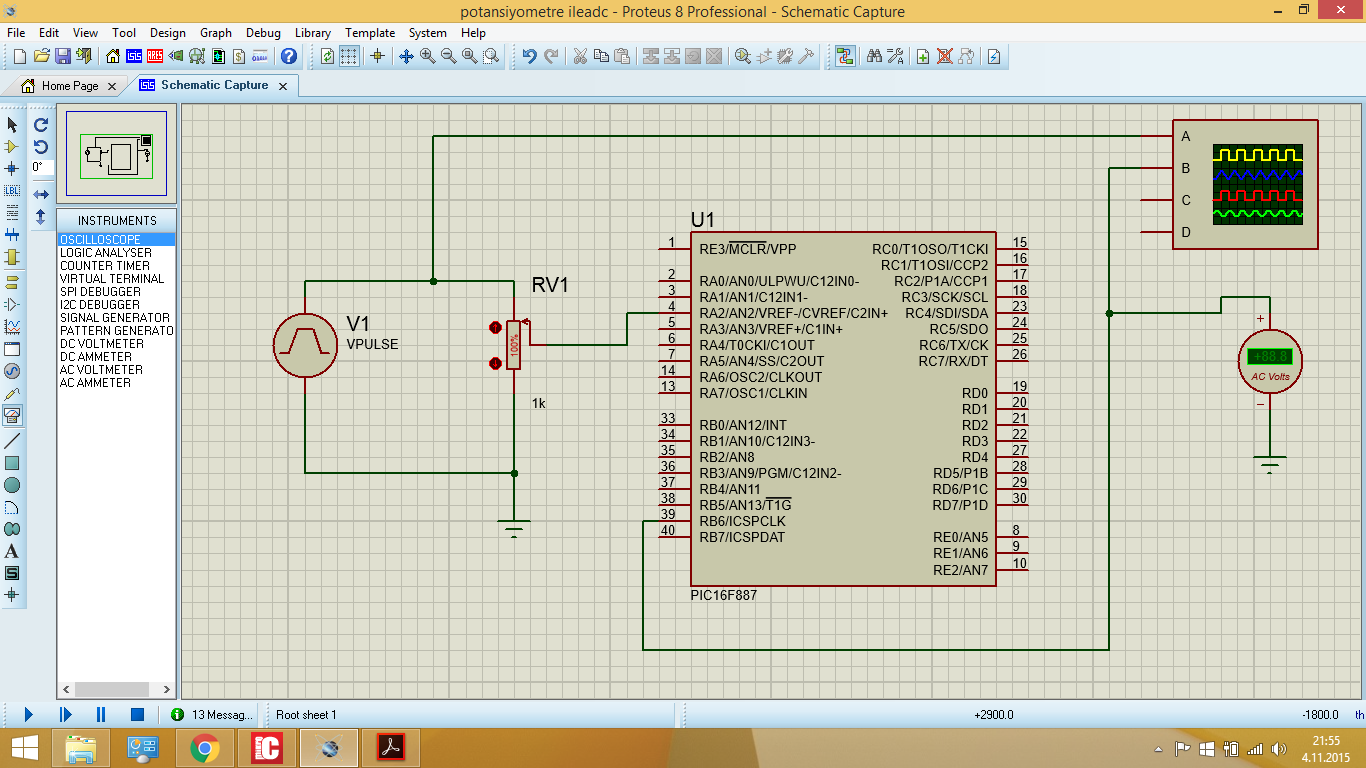Viewport: 1366px width, 768px height.
Task: Open the PCB Layout (ARES) icon
Action: coord(155,56)
